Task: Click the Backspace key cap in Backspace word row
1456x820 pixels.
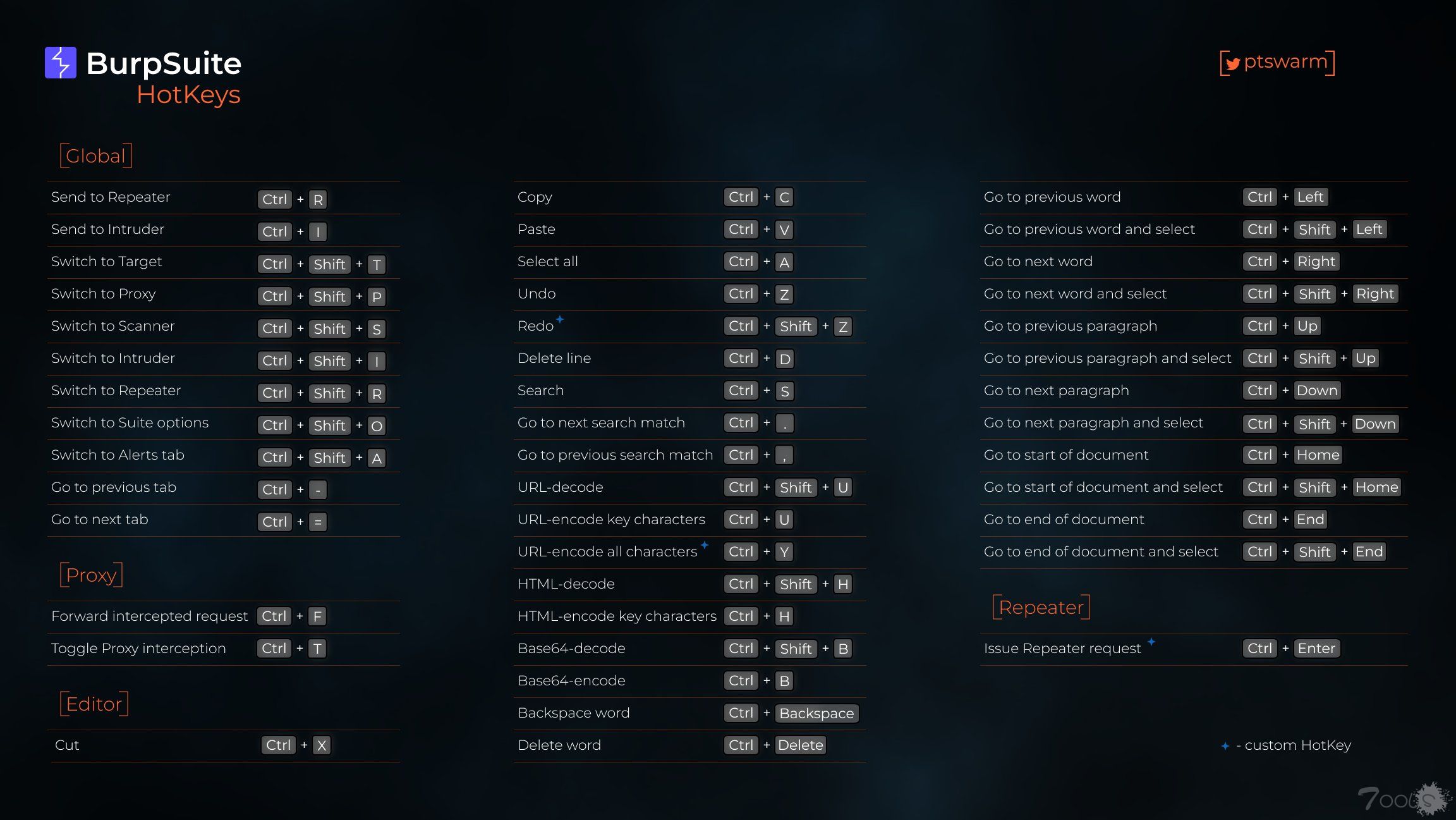Action: pos(816,713)
